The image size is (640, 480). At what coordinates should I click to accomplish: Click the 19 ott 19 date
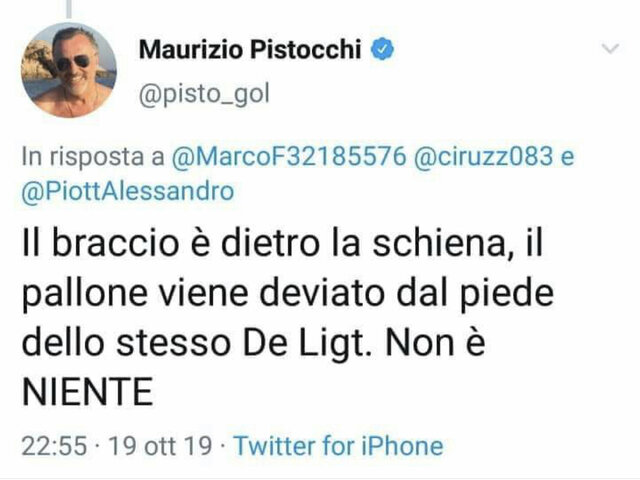(160, 446)
